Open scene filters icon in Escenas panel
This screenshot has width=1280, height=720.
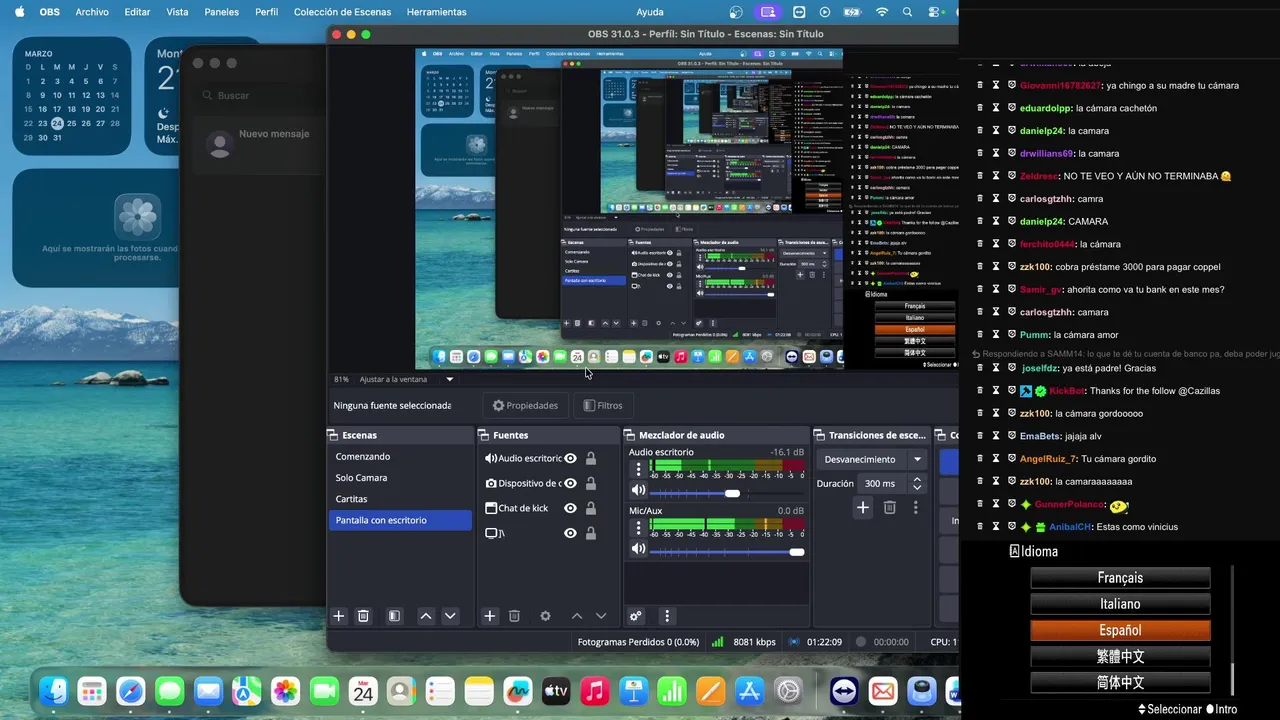click(394, 616)
